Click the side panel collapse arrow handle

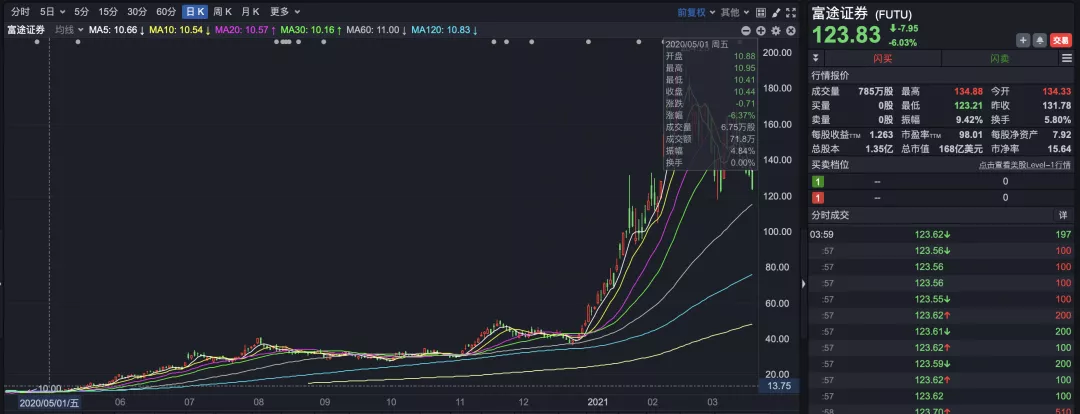tap(803, 284)
